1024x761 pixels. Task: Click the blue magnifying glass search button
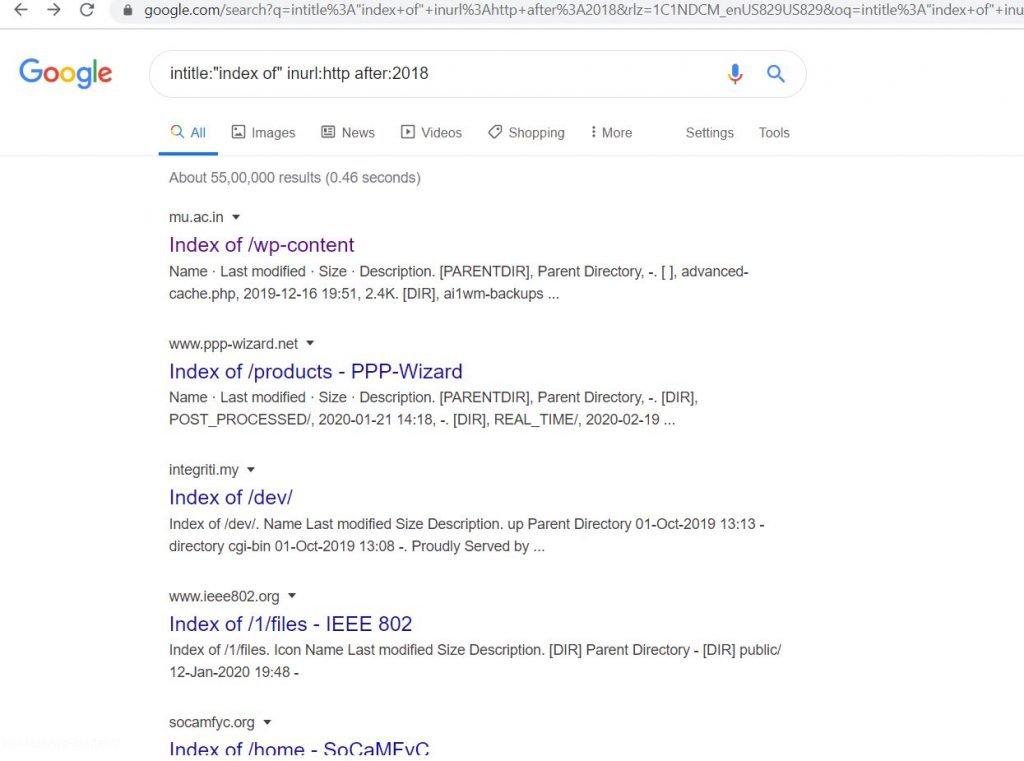[x=775, y=73]
